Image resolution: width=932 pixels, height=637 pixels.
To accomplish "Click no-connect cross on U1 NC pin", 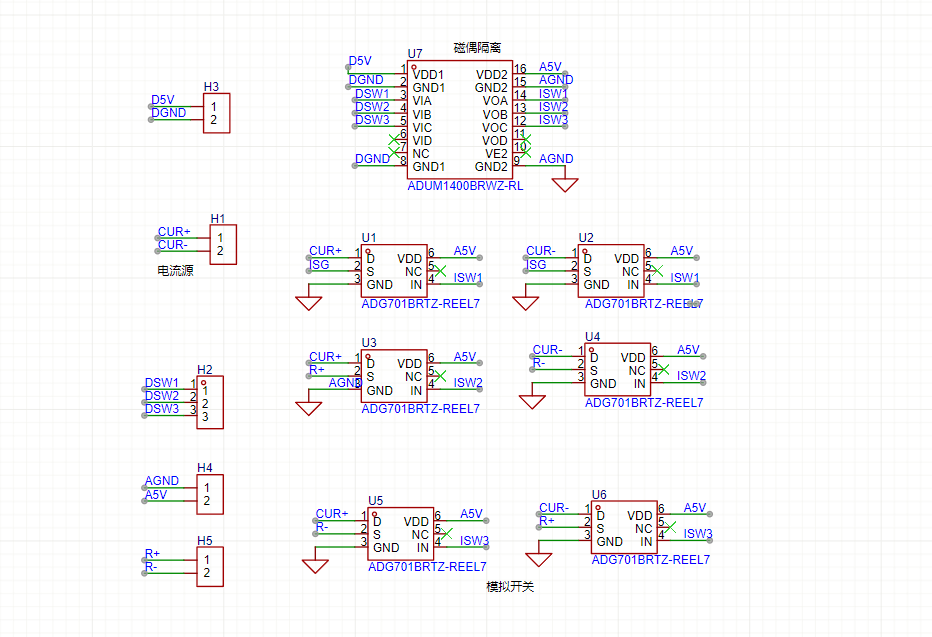I will pyautogui.click(x=440, y=271).
